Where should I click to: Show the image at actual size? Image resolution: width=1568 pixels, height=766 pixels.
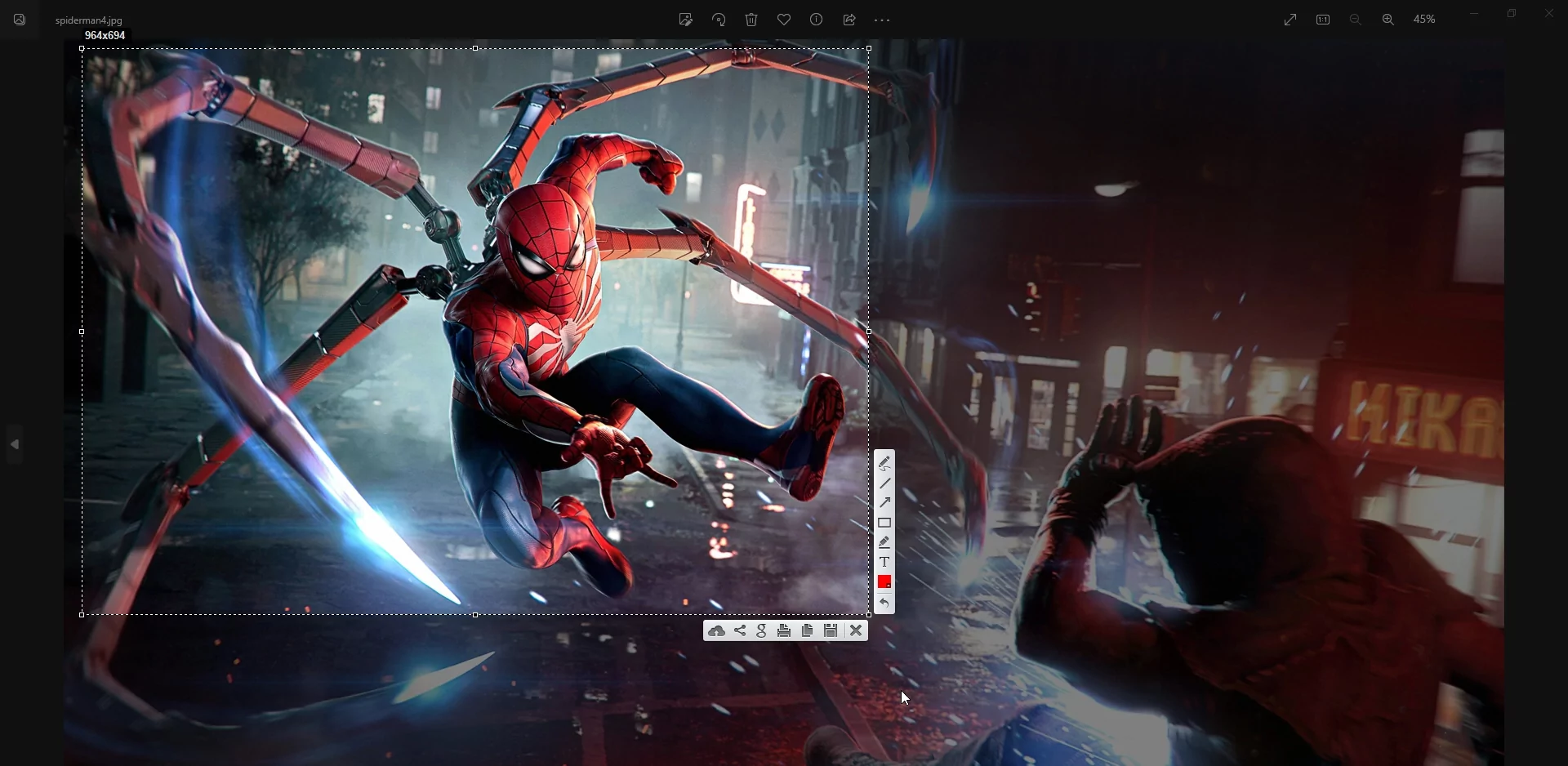(1324, 20)
